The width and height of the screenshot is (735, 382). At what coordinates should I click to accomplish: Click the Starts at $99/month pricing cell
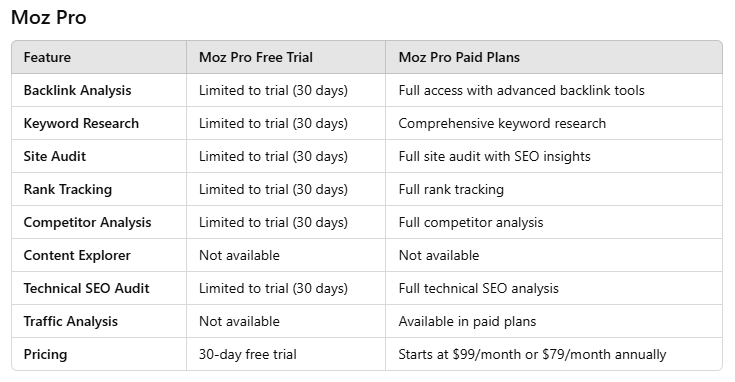[532, 354]
